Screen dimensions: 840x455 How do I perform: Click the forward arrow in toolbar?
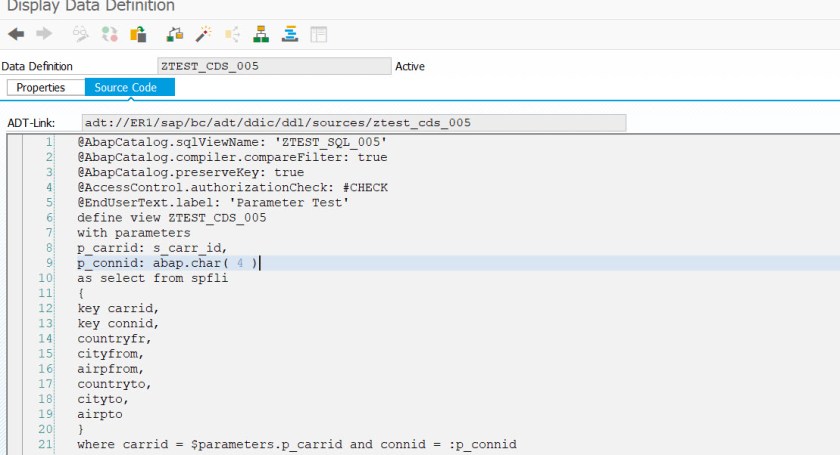[43, 34]
